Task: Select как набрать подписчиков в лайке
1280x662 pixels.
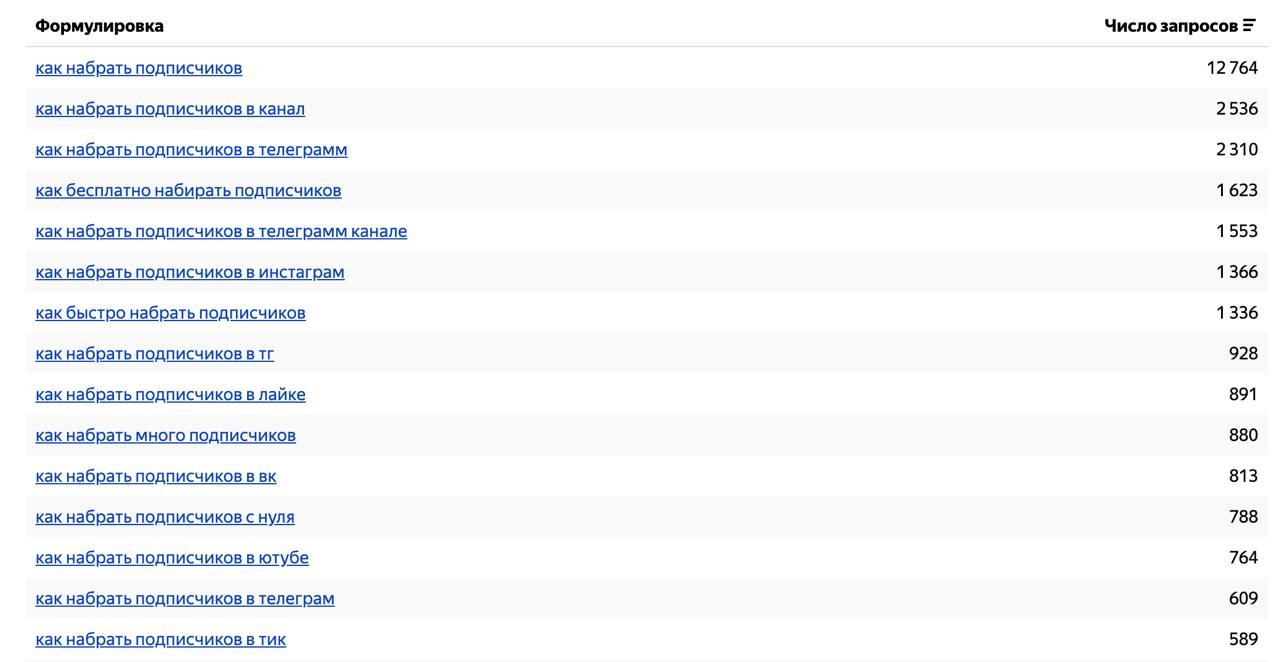Action: [170, 395]
